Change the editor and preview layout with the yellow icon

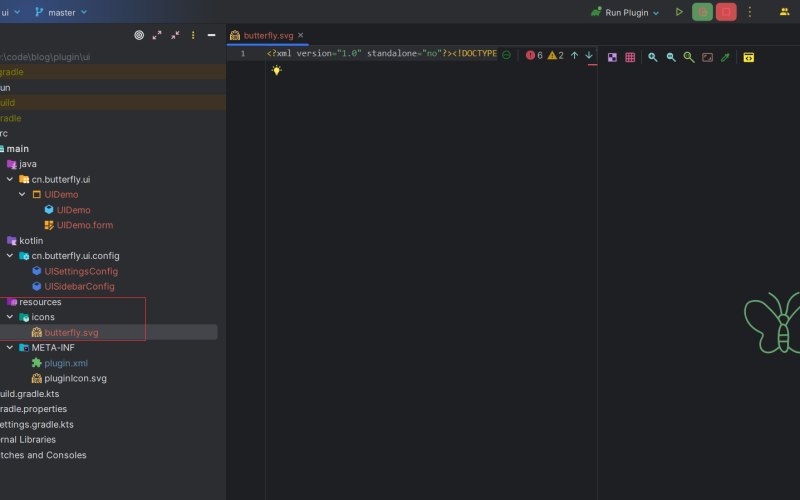(x=748, y=57)
